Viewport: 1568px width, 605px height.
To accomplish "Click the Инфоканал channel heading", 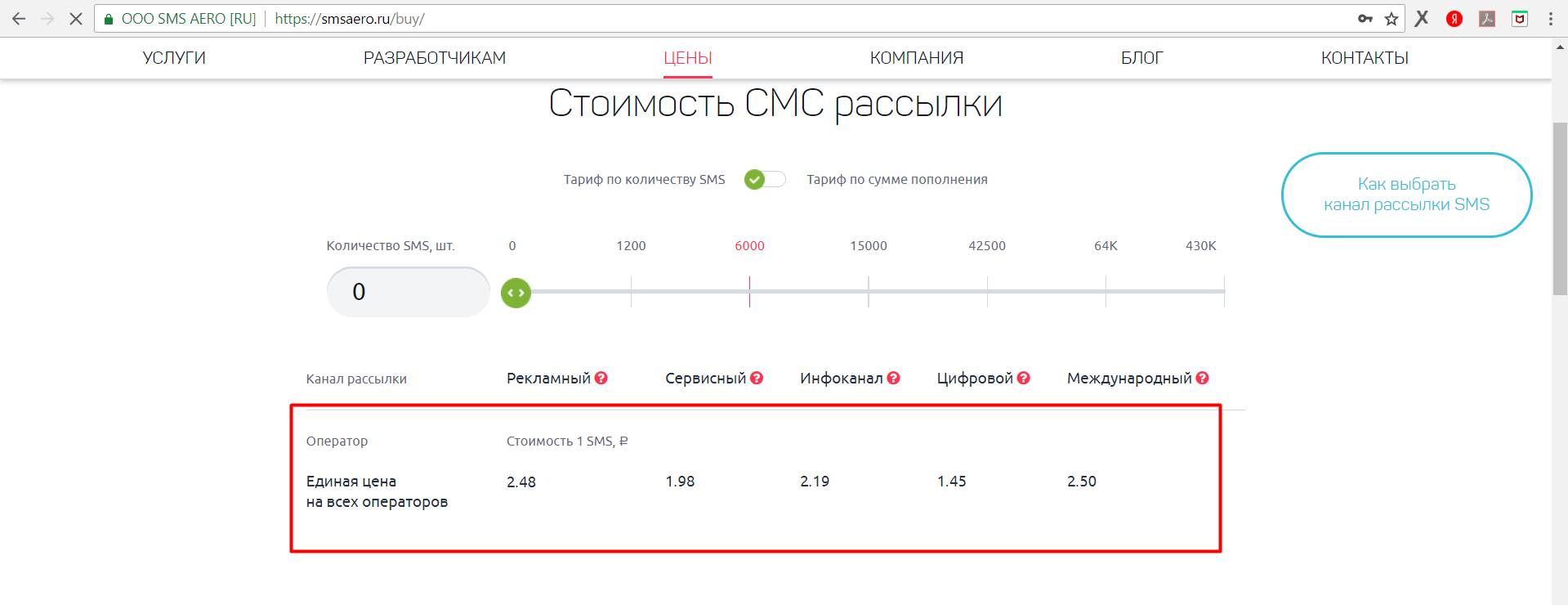I will coord(841,378).
